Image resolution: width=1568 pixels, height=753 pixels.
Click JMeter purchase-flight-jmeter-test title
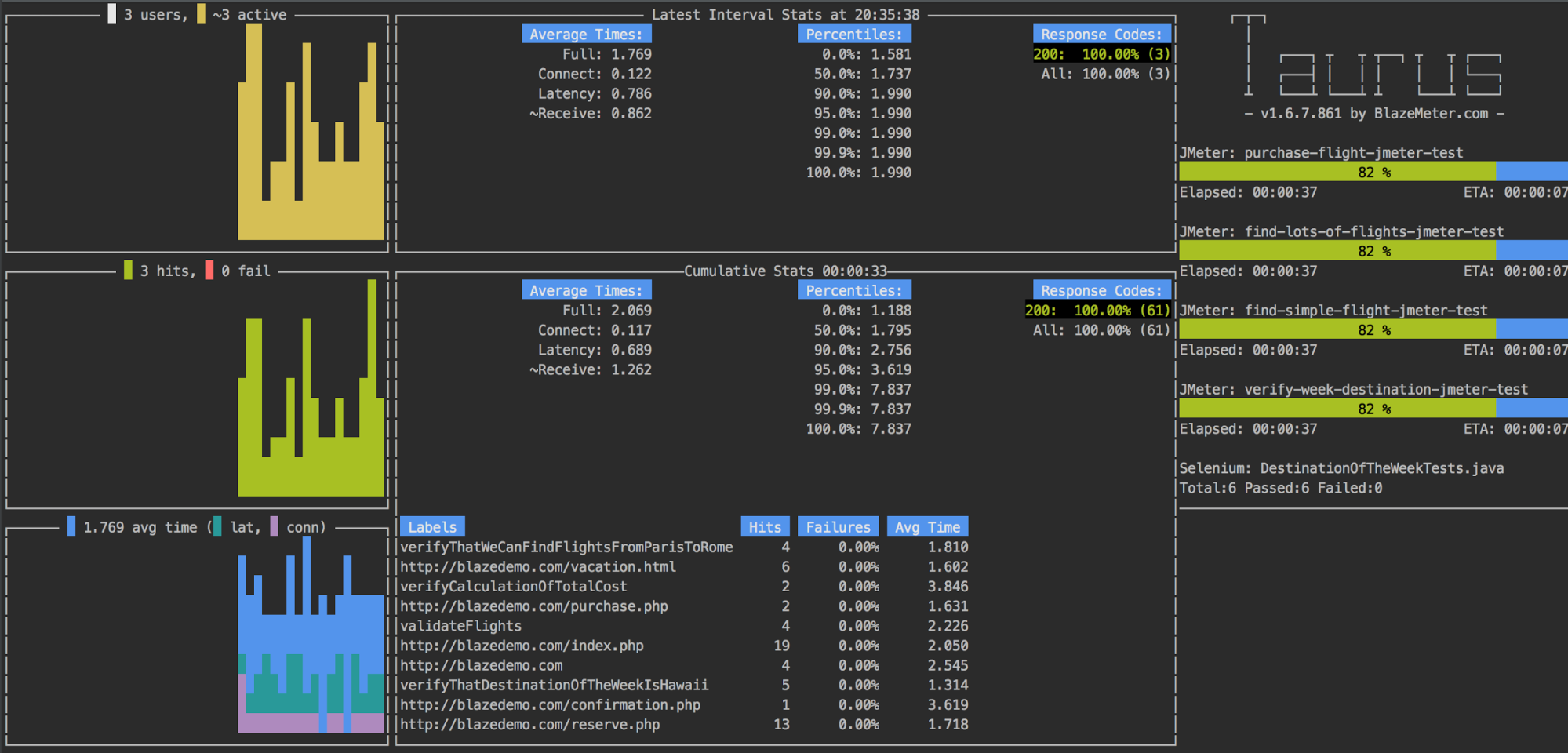coord(1321,152)
